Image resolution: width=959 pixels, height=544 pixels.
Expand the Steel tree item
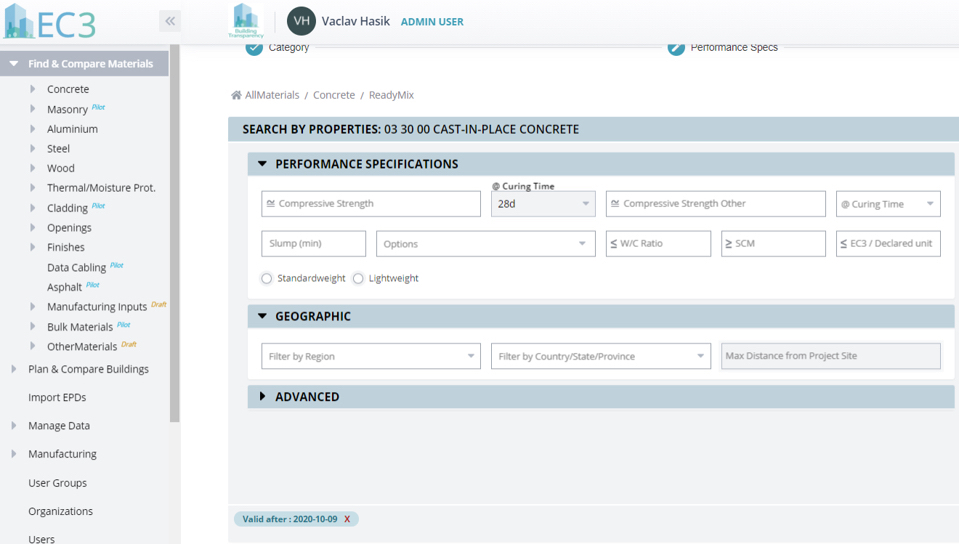[x=33, y=148]
